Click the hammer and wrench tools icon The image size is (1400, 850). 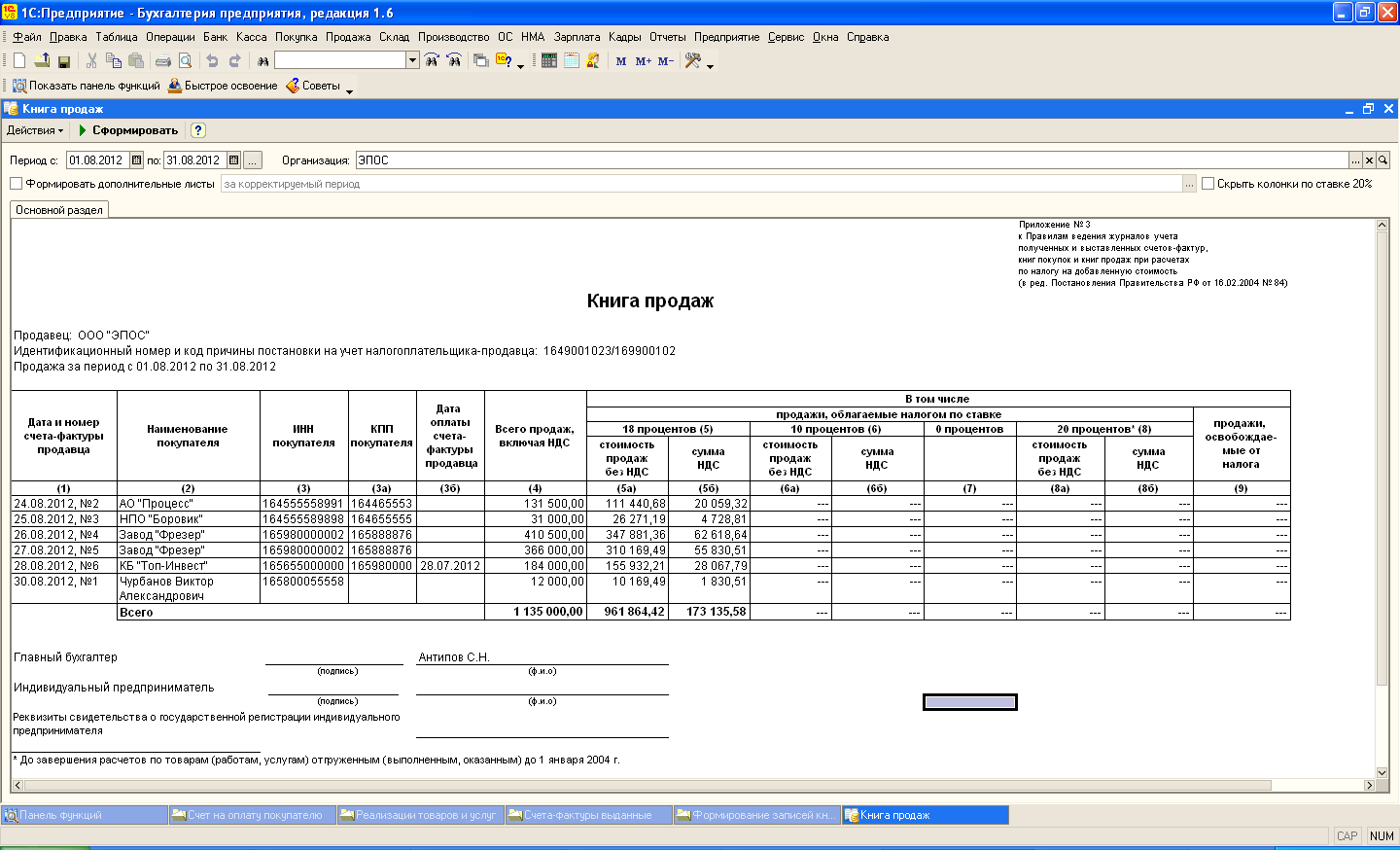click(x=693, y=60)
